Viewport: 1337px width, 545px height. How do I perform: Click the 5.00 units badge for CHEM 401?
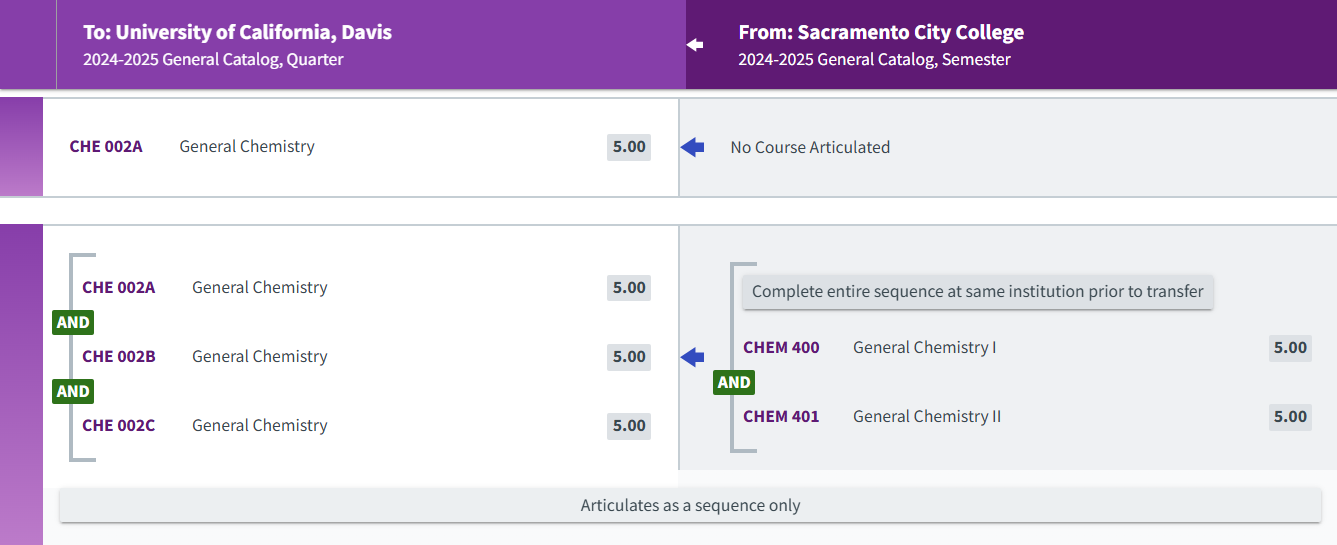1290,417
